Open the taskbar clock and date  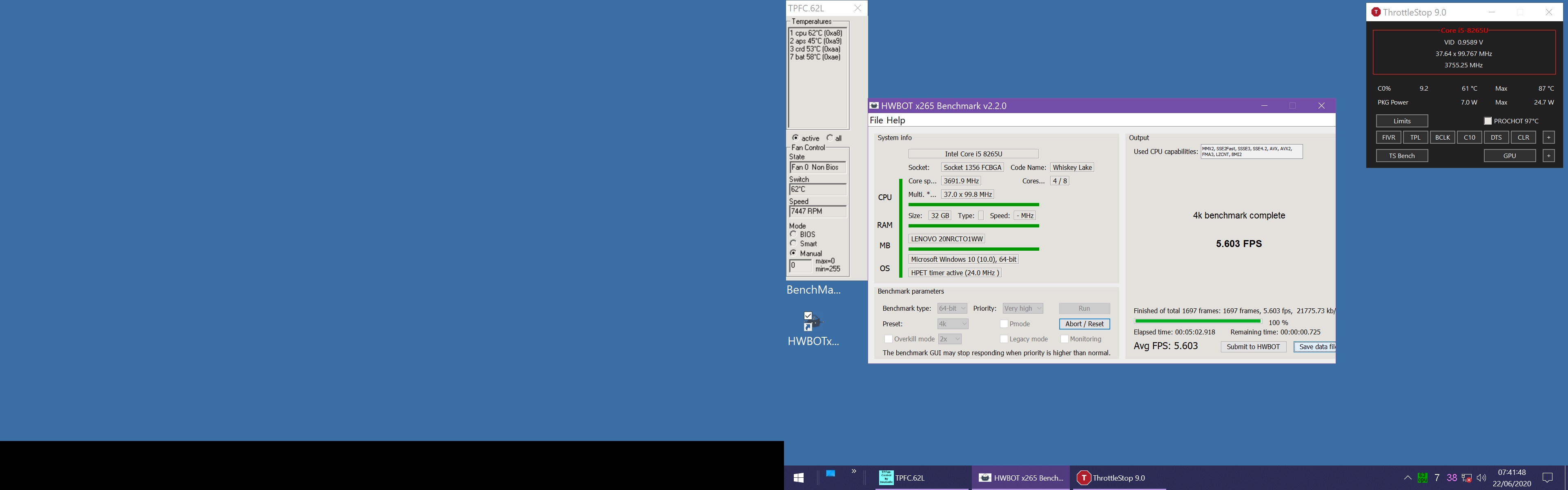1511,478
